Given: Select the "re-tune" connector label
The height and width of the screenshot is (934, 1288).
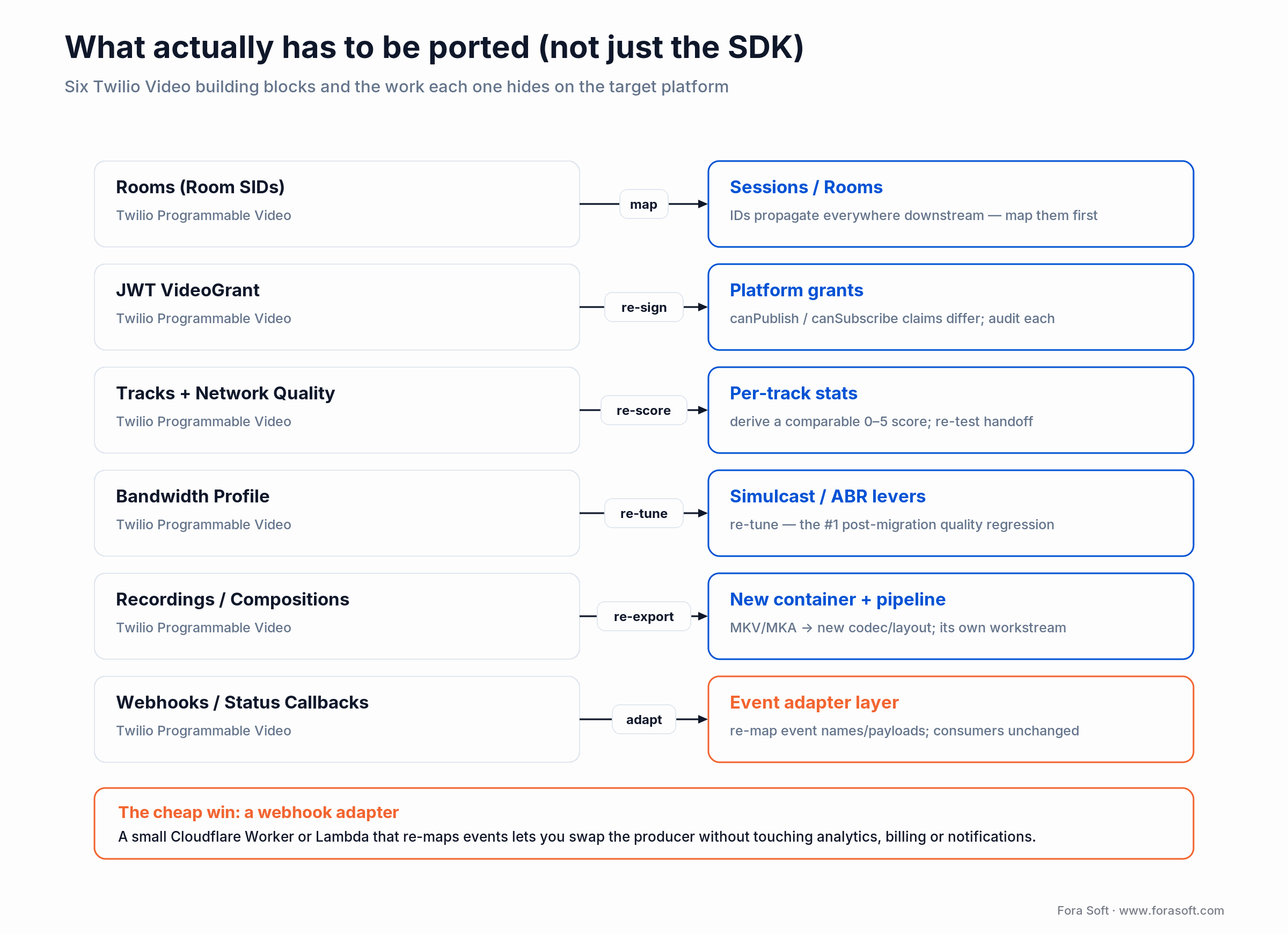Looking at the screenshot, I should (x=643, y=514).
